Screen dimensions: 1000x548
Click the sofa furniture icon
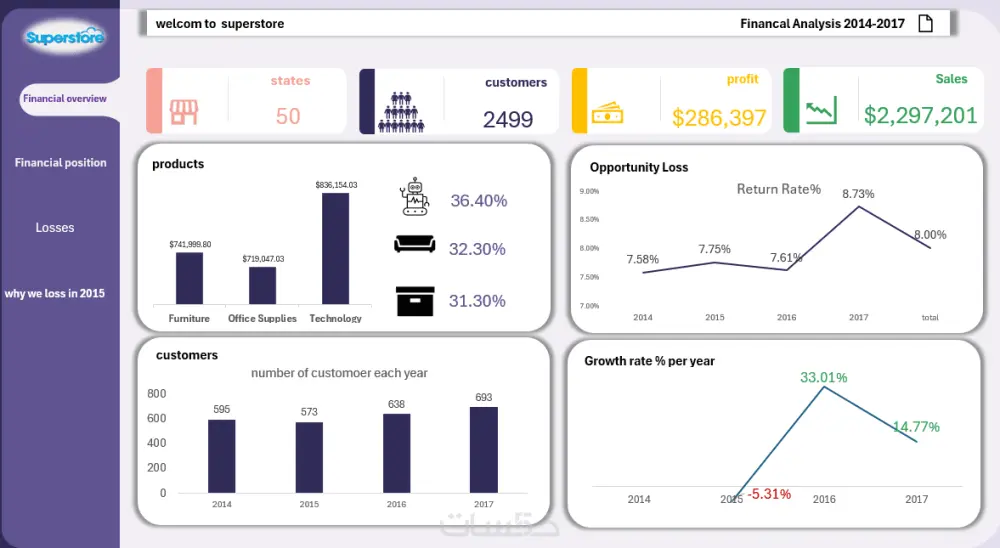point(415,244)
